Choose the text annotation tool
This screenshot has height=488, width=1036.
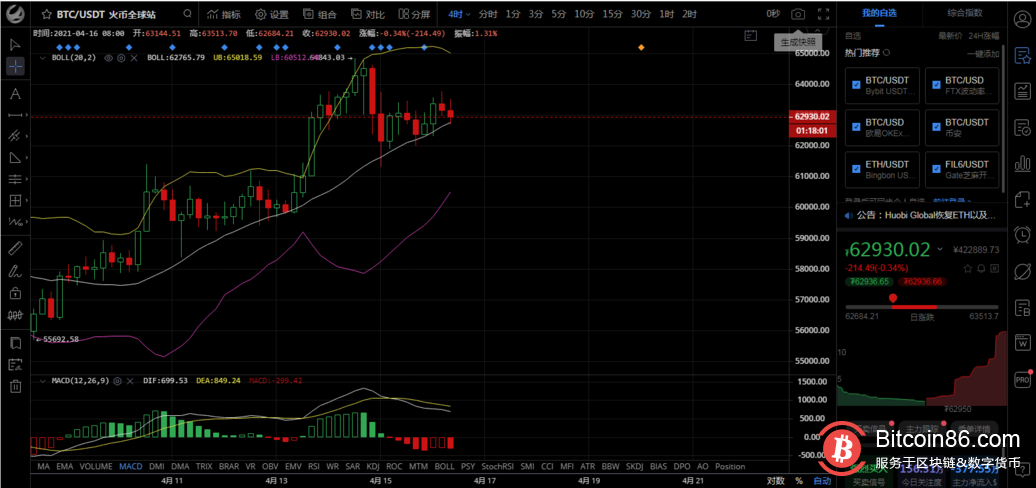pos(15,94)
